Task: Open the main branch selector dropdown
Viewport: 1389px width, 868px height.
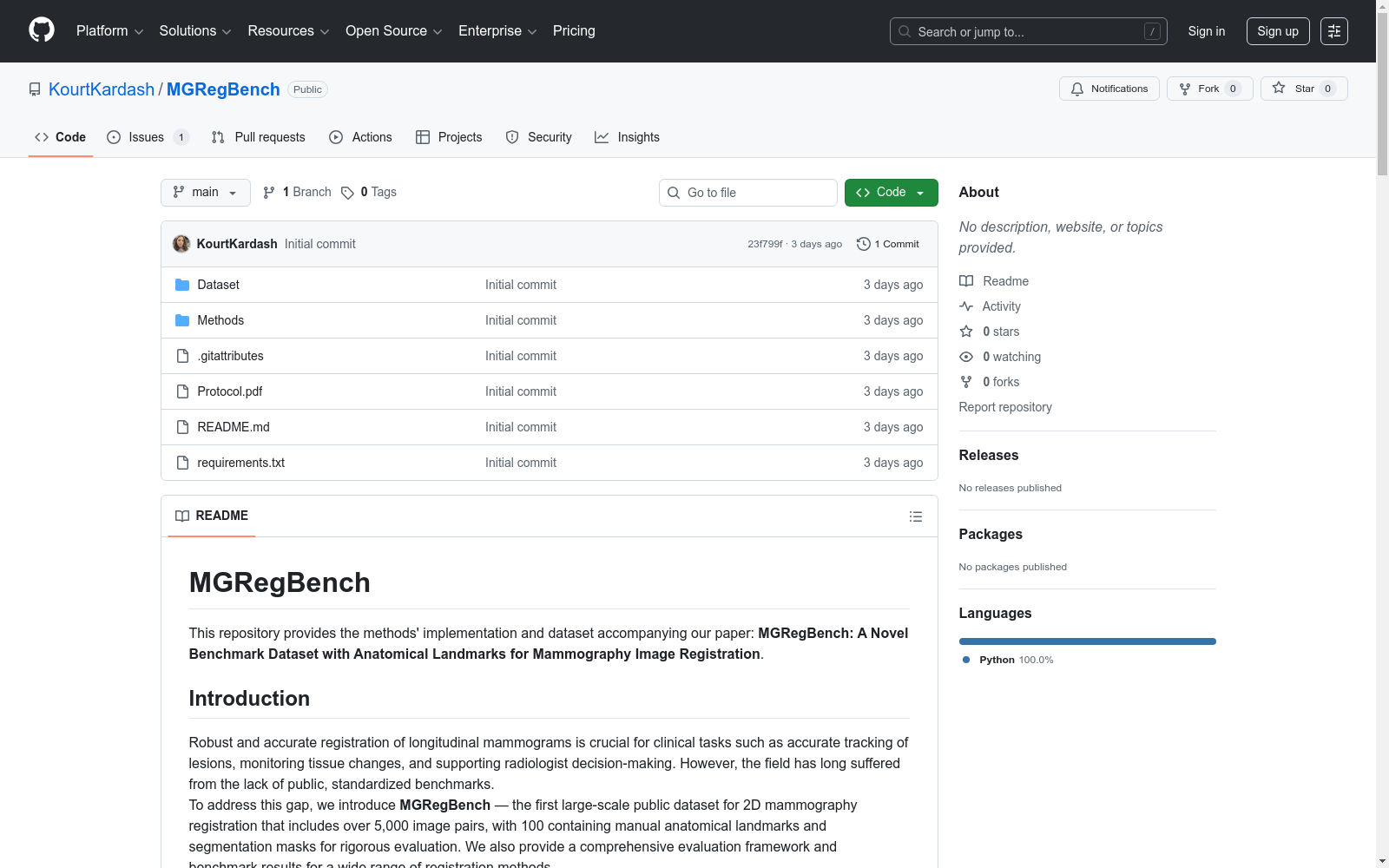Action: (x=206, y=193)
